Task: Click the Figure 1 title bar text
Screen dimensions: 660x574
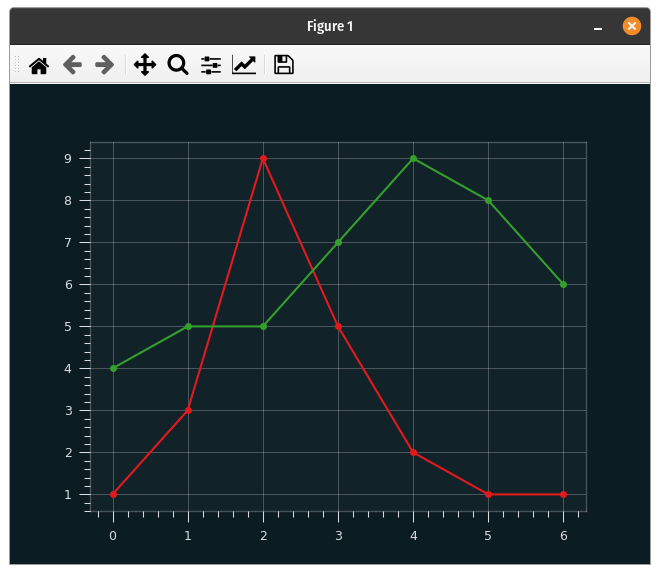Action: pos(330,27)
